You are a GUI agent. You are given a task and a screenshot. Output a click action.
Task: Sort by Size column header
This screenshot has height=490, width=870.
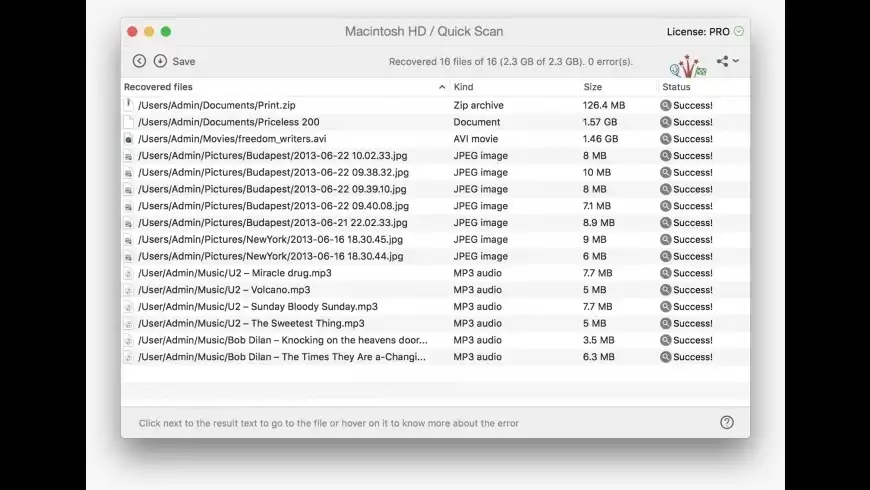593,87
